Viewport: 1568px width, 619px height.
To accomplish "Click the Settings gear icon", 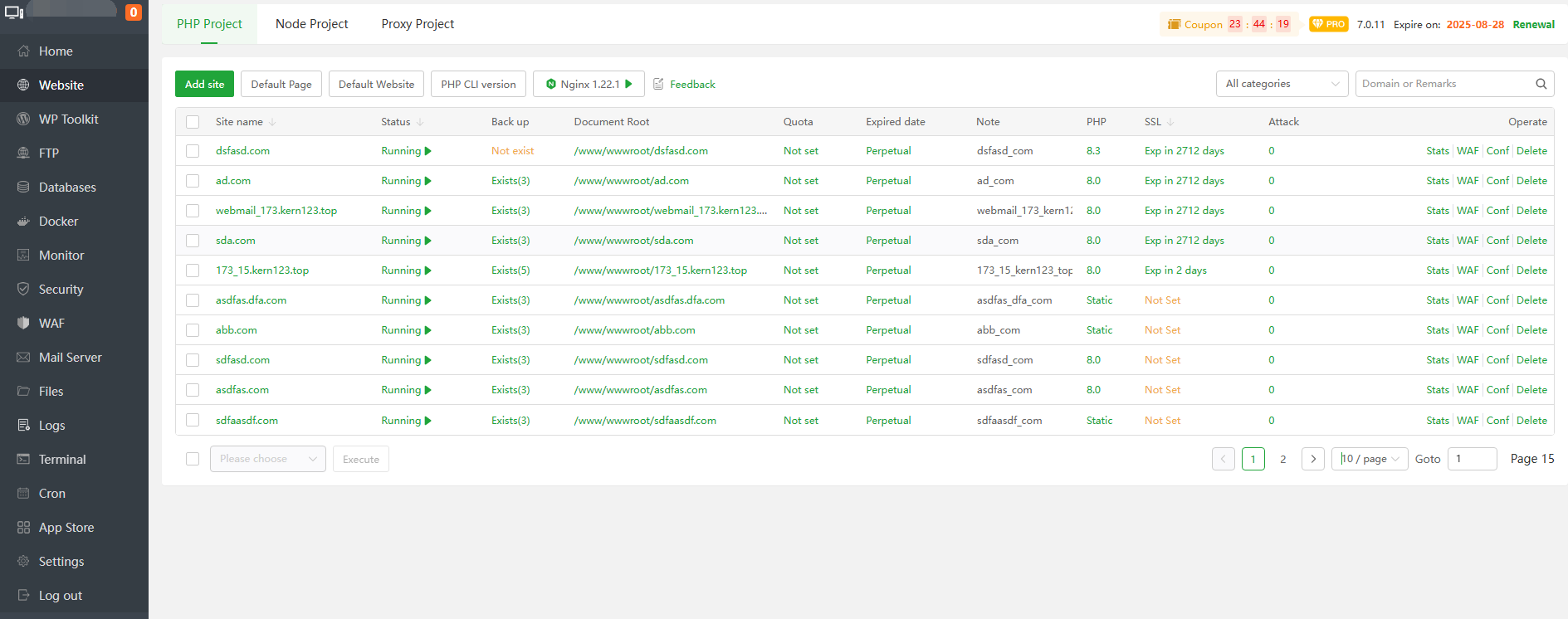I will (23, 561).
